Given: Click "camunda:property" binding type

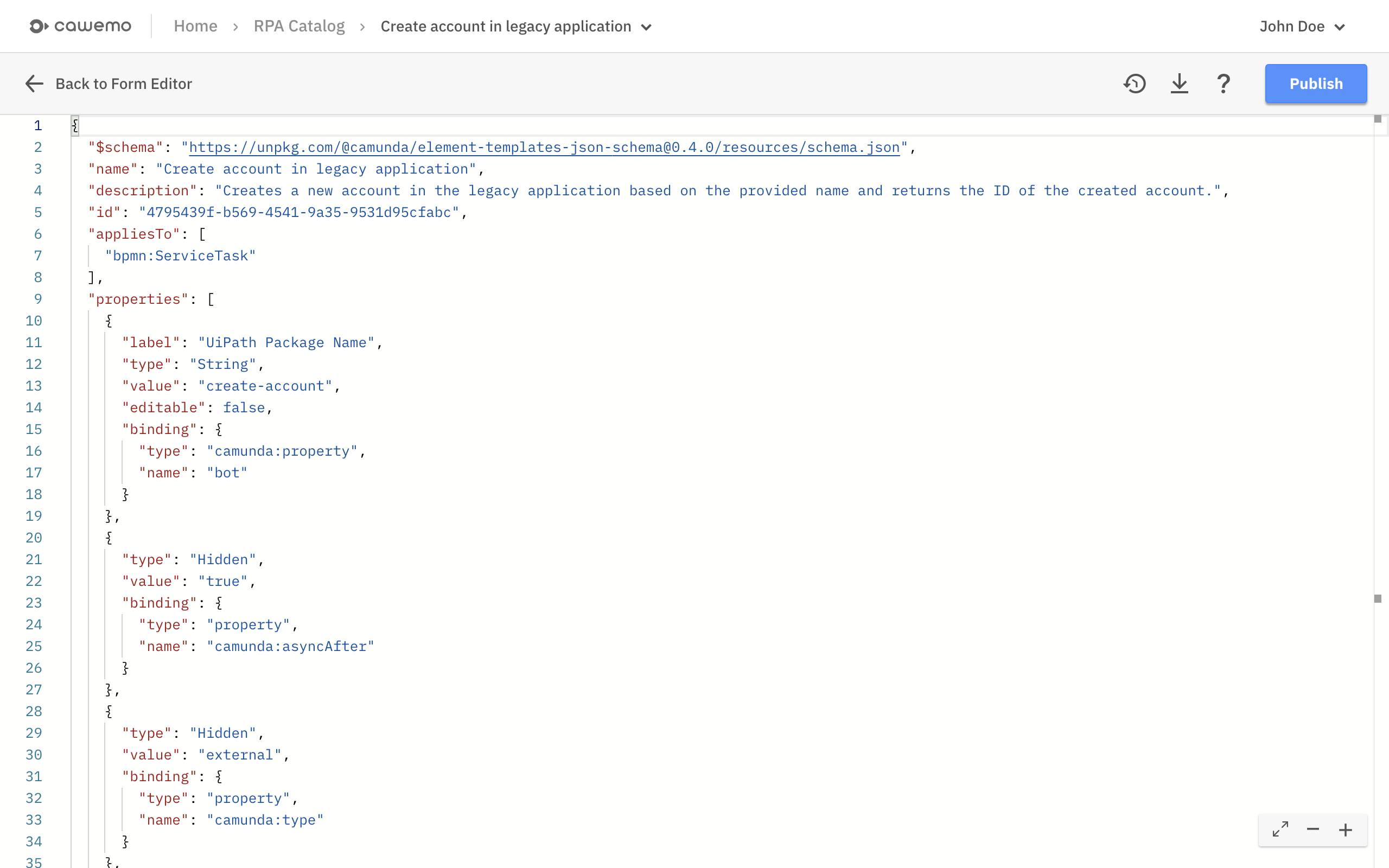Looking at the screenshot, I should point(282,451).
